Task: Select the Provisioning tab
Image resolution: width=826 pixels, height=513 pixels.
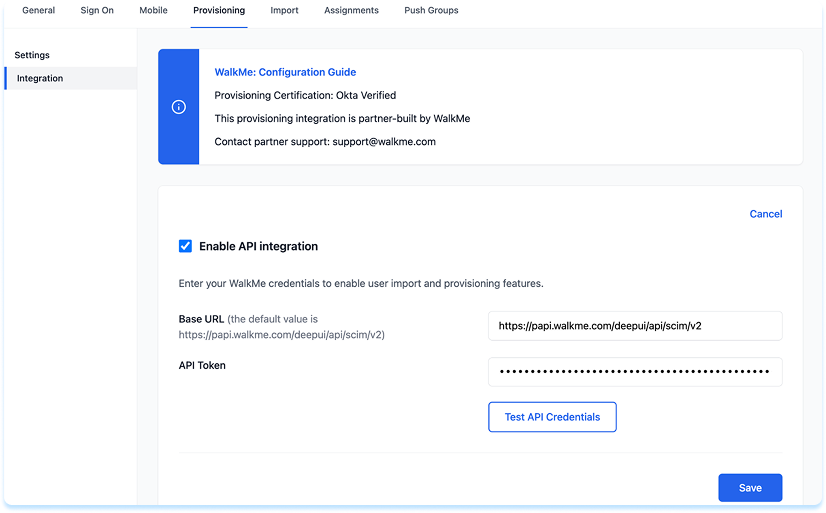Action: (x=219, y=11)
